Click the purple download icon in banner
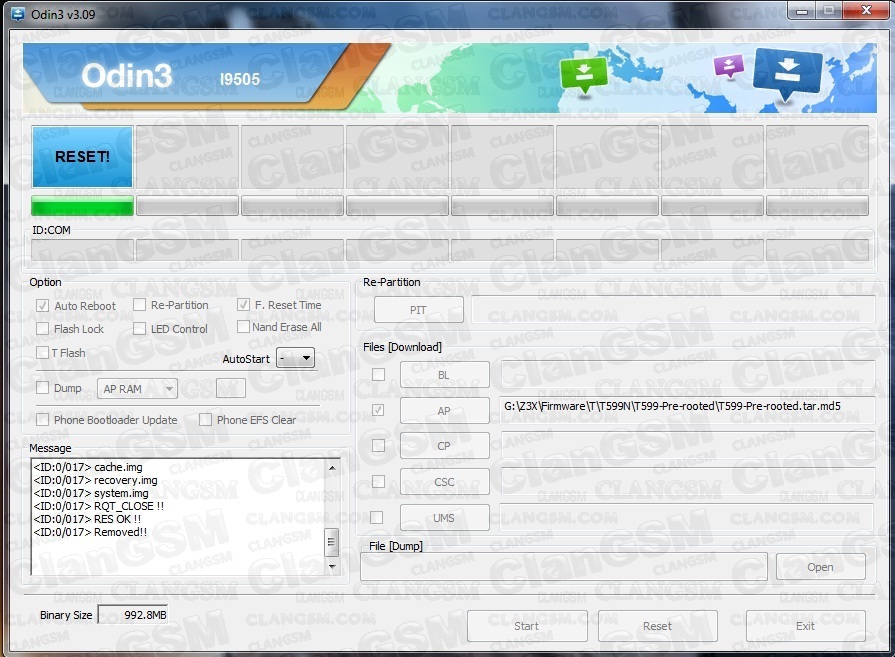The image size is (895, 657). tap(729, 66)
